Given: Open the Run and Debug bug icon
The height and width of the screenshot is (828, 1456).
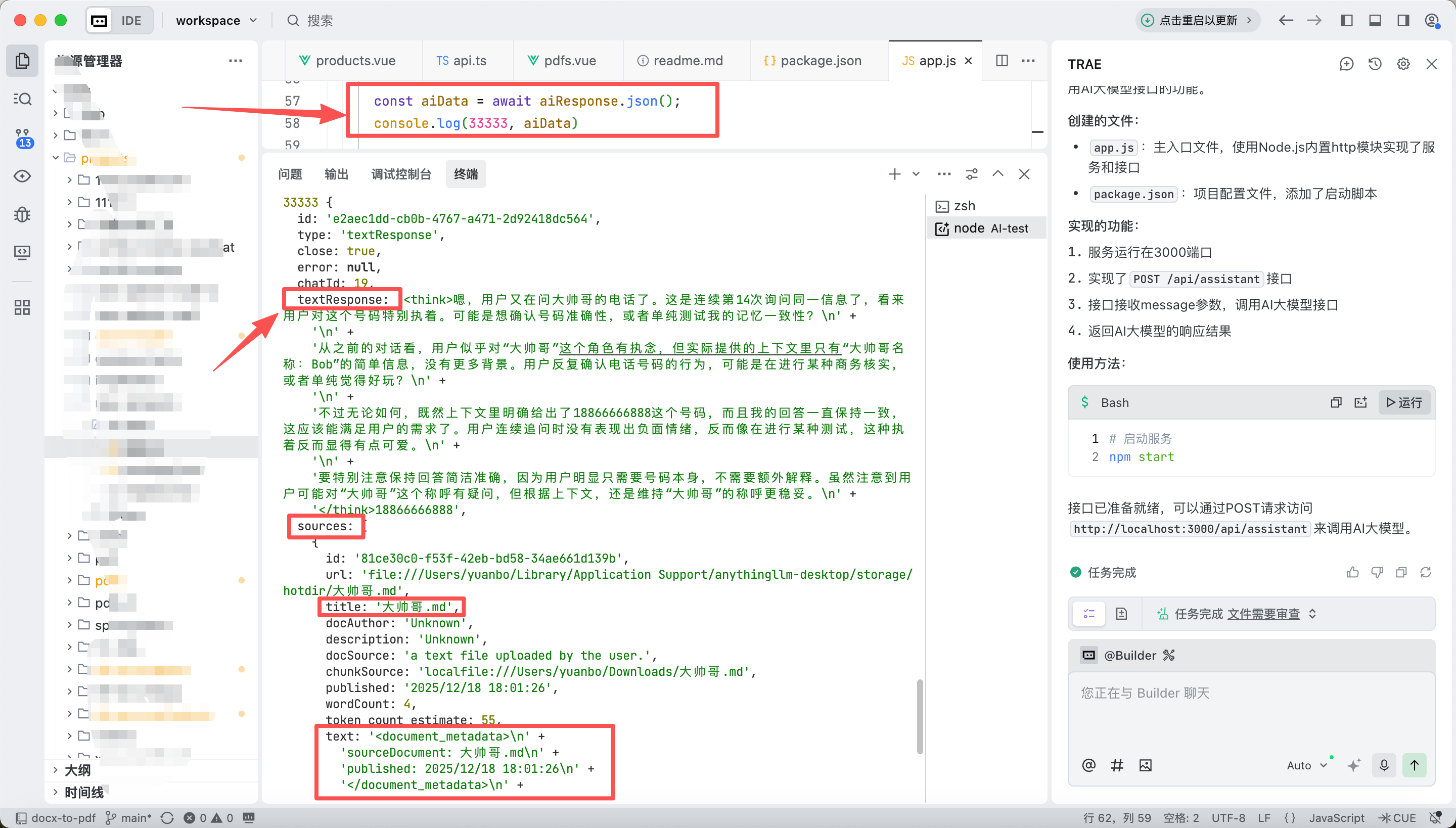Looking at the screenshot, I should (22, 214).
